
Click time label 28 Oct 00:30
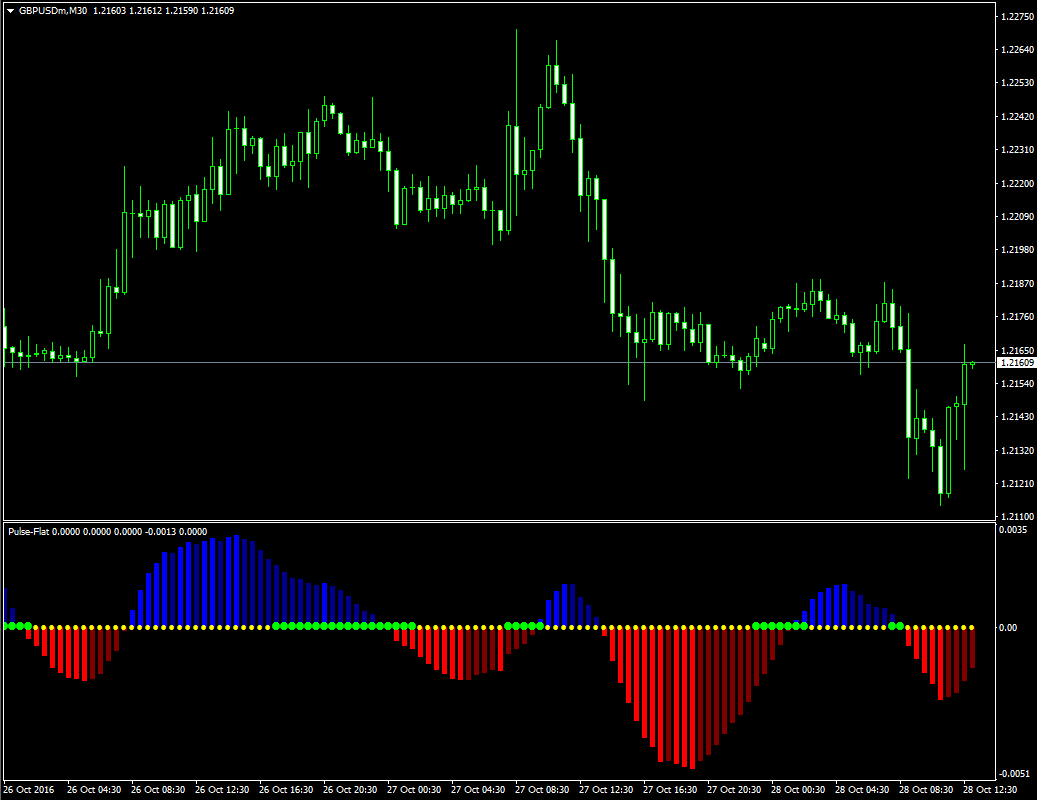pos(798,789)
